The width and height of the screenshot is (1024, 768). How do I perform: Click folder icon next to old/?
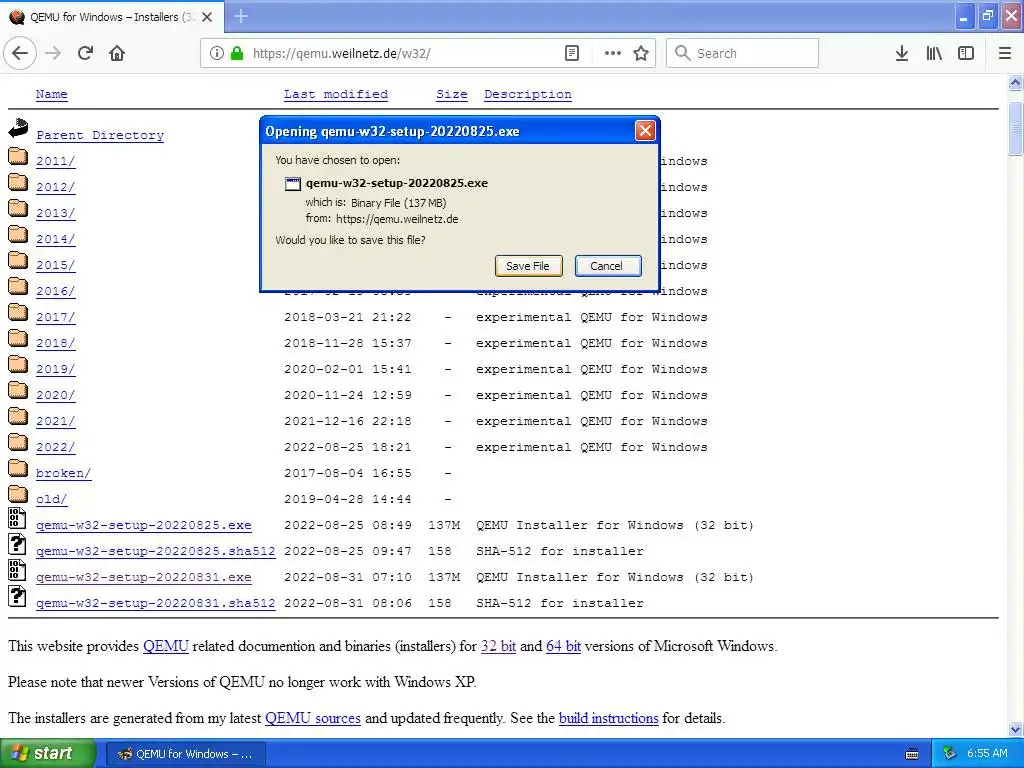point(18,494)
